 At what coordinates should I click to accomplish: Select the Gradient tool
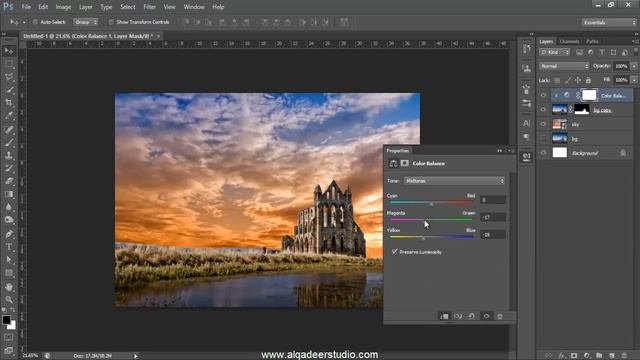point(9,194)
